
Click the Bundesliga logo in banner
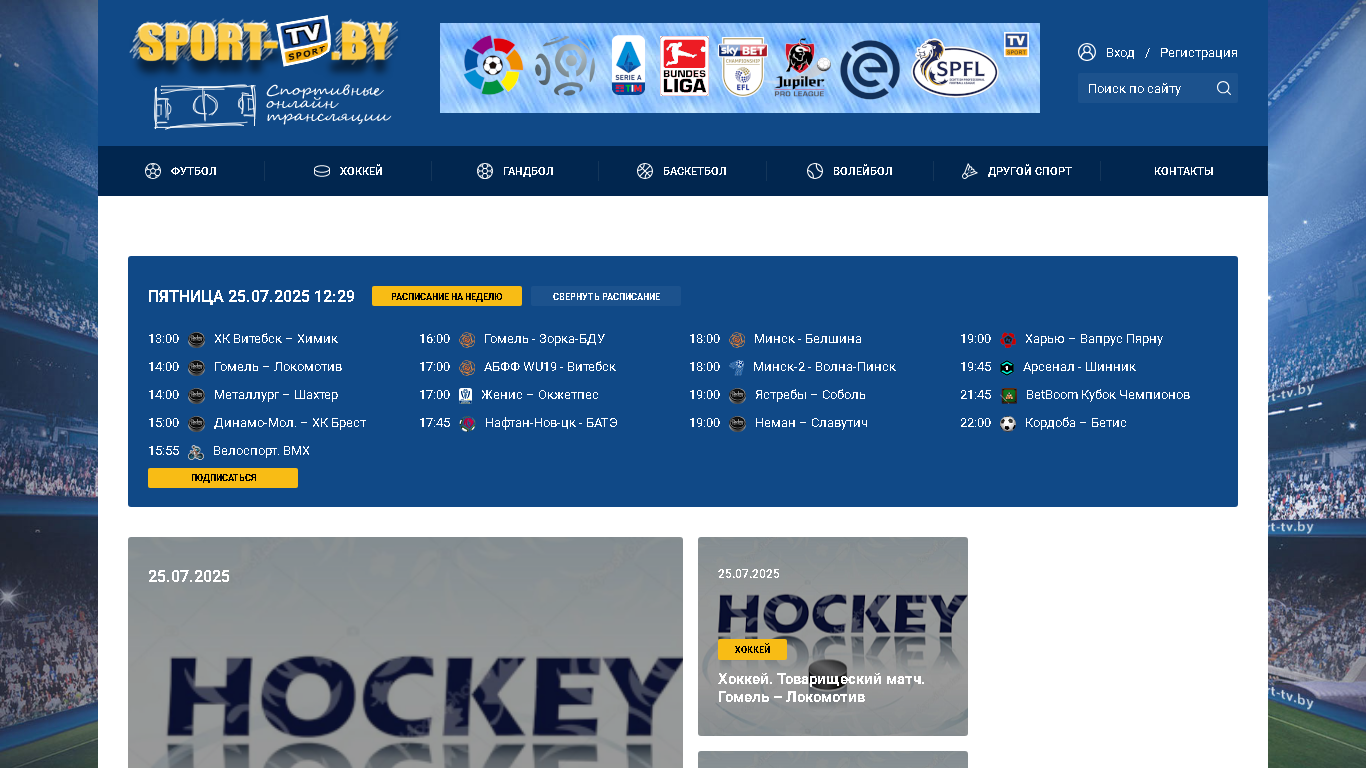pyautogui.click(x=684, y=66)
